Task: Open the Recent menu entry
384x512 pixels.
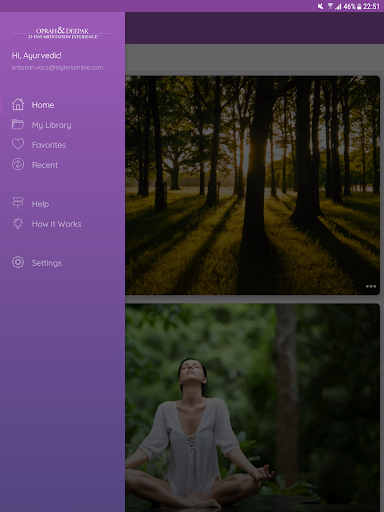Action: point(45,165)
